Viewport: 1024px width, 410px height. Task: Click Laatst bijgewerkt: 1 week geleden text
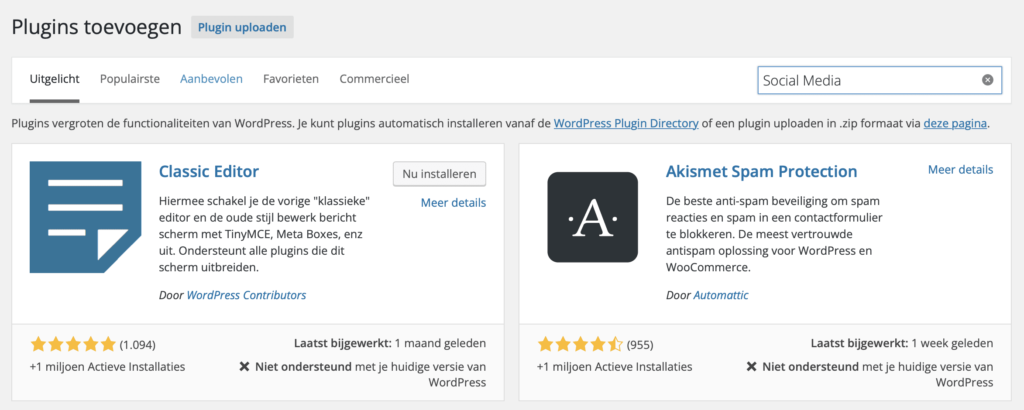click(x=903, y=343)
